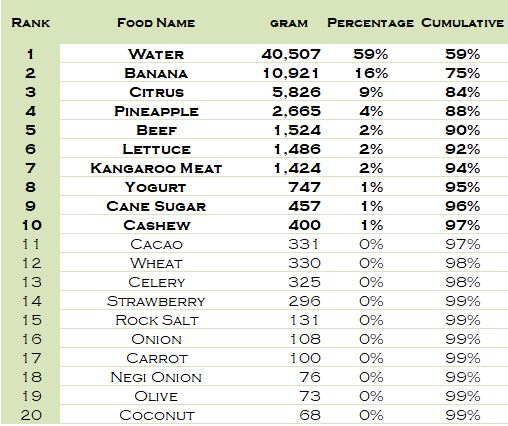Click the Pineapple percentage cell 4%

(371, 111)
